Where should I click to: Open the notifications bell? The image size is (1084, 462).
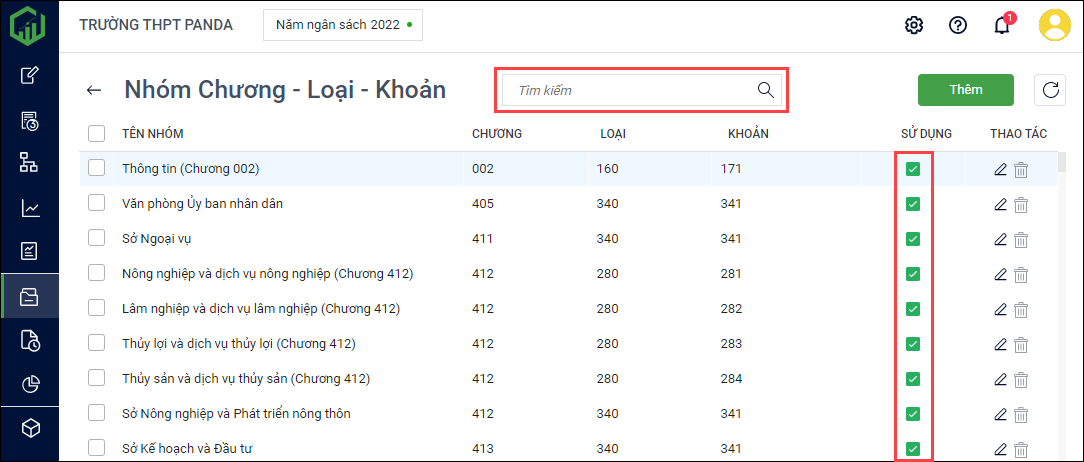1002,26
